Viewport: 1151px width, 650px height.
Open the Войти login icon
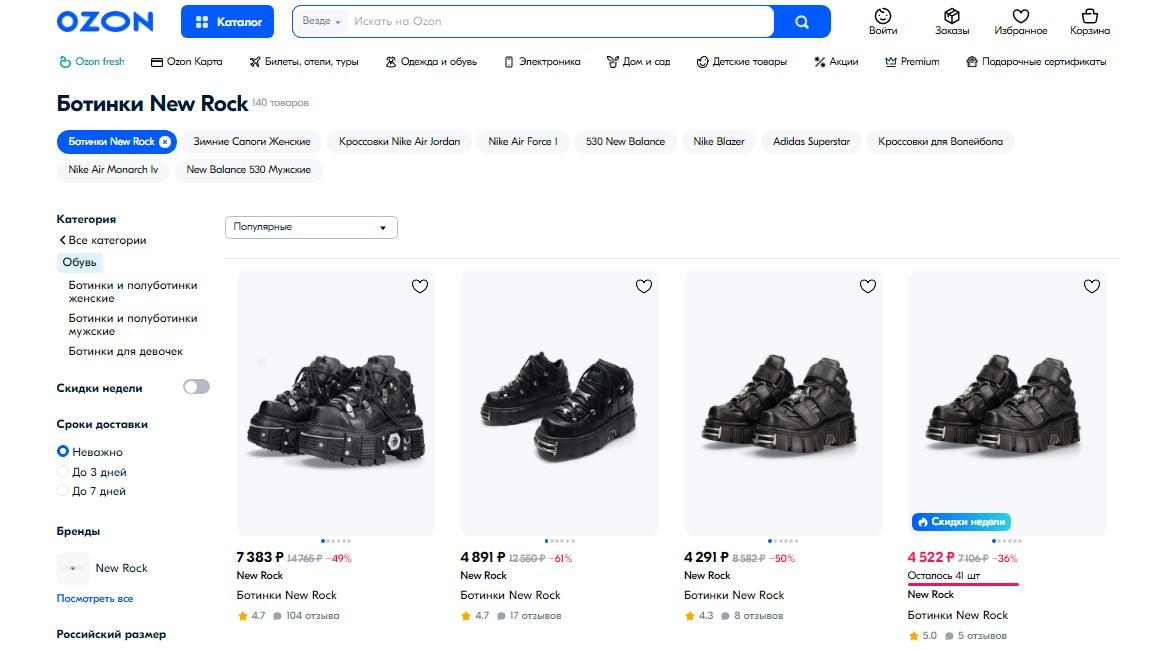point(883,21)
